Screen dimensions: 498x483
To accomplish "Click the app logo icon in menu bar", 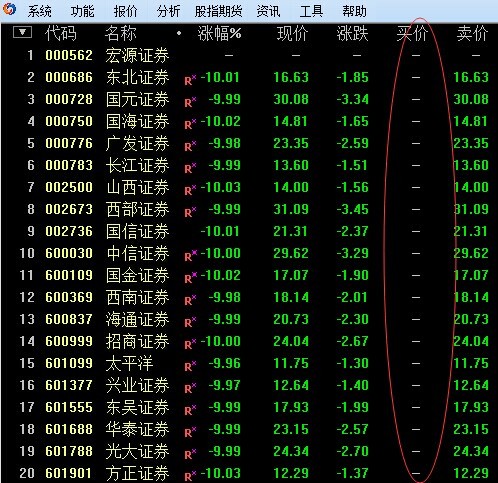I will 9,9.
